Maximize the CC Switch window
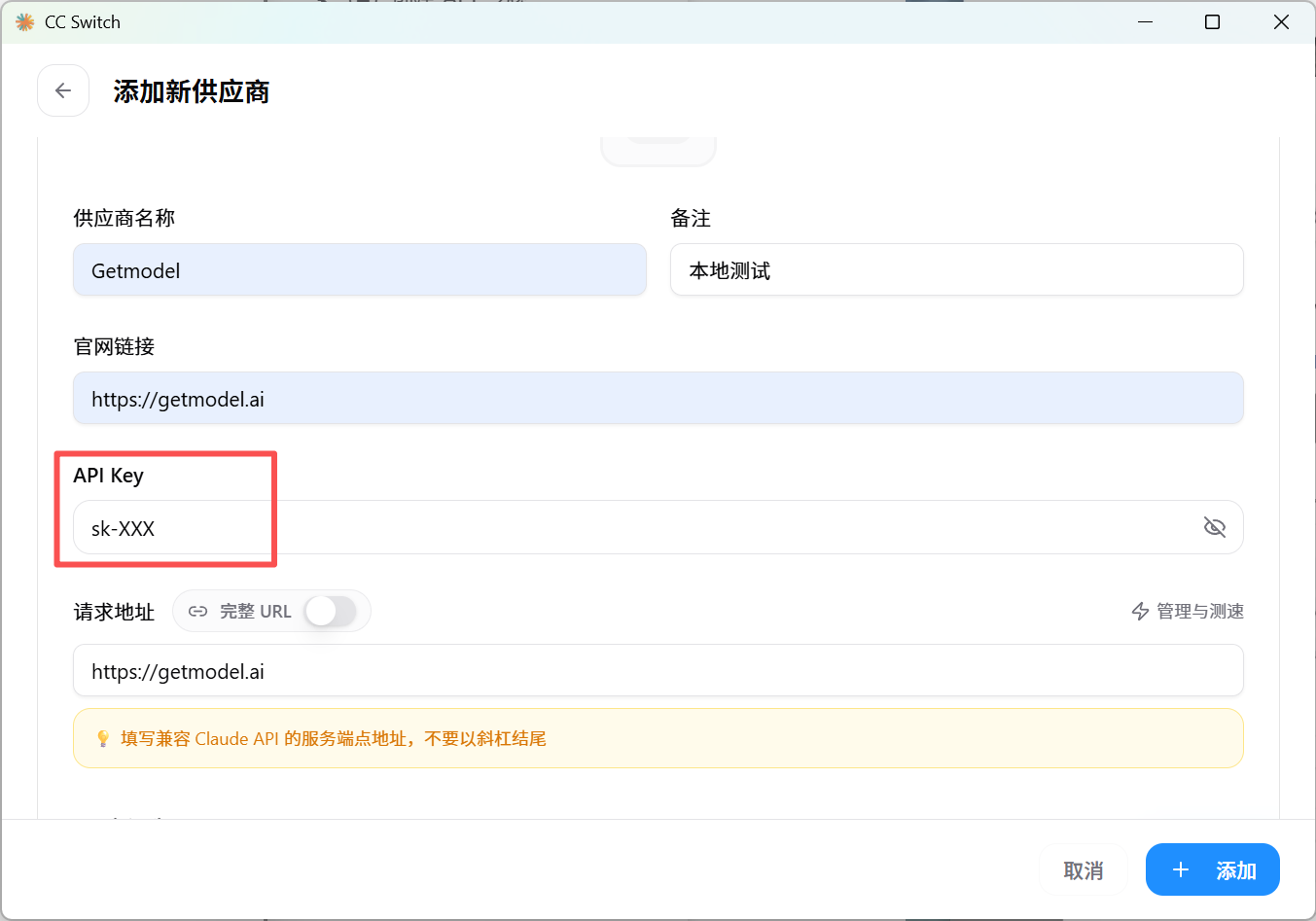Screen dimensions: 1316x921 tap(1213, 21)
